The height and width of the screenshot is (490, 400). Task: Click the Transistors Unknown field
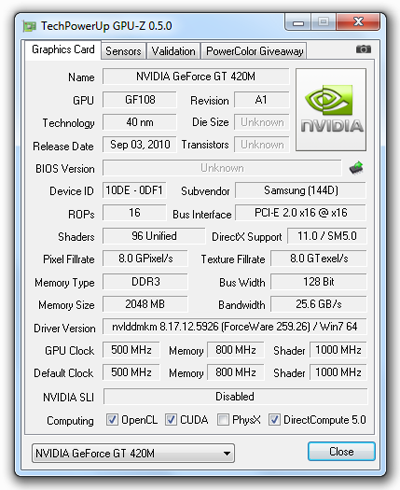pos(261,145)
